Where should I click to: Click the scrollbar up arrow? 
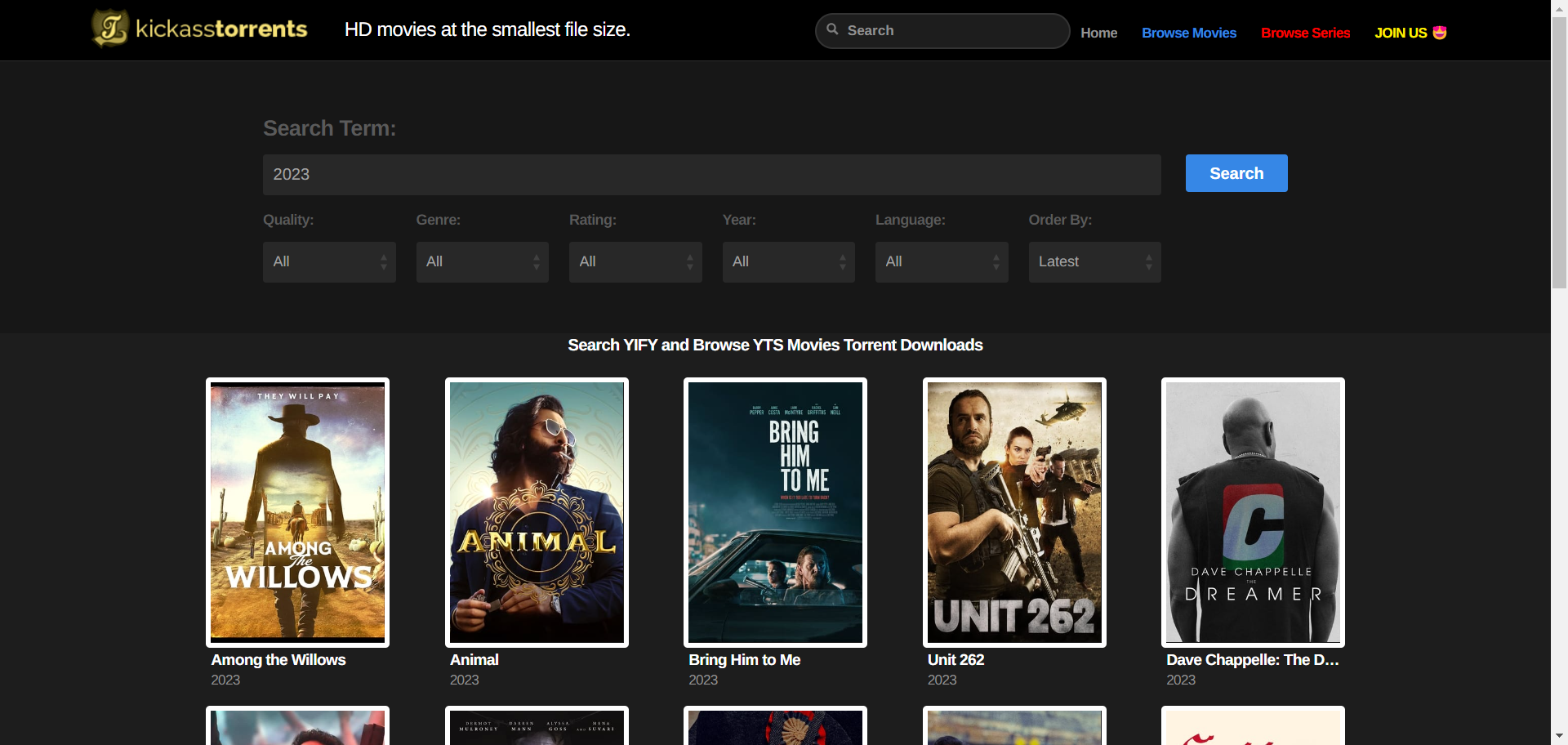coord(1559,7)
